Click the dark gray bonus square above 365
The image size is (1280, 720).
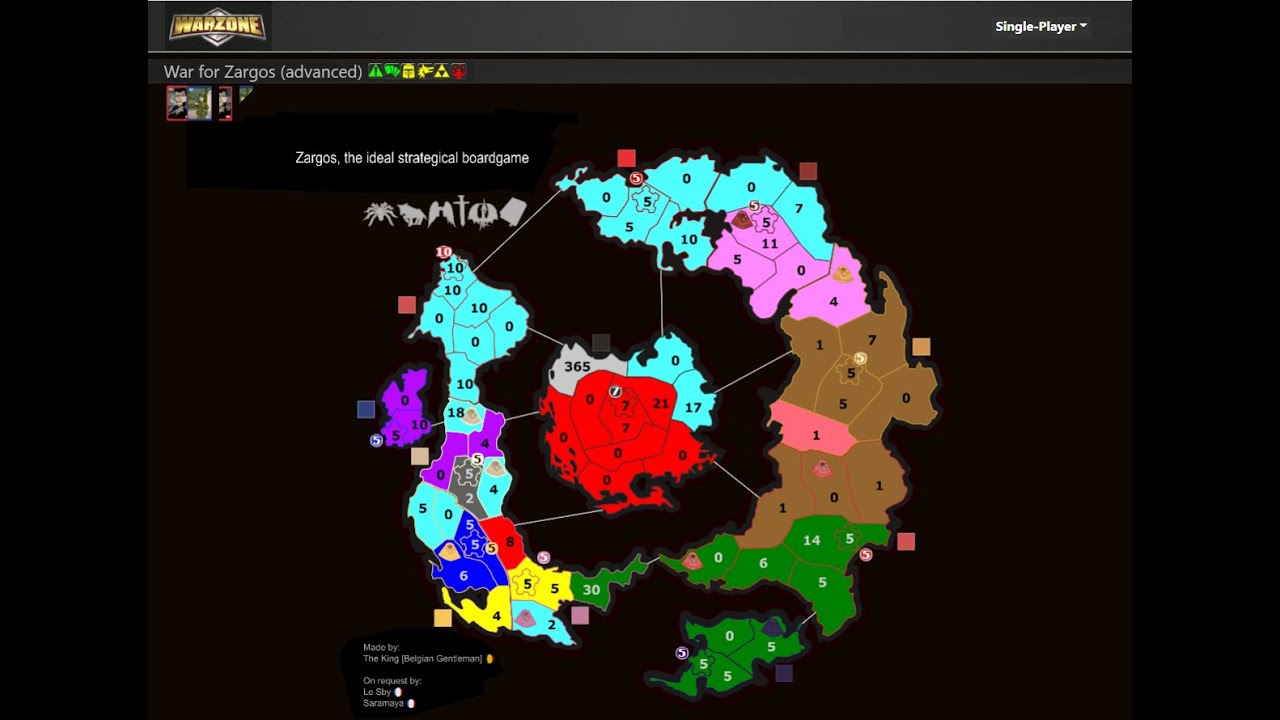pyautogui.click(x=600, y=343)
